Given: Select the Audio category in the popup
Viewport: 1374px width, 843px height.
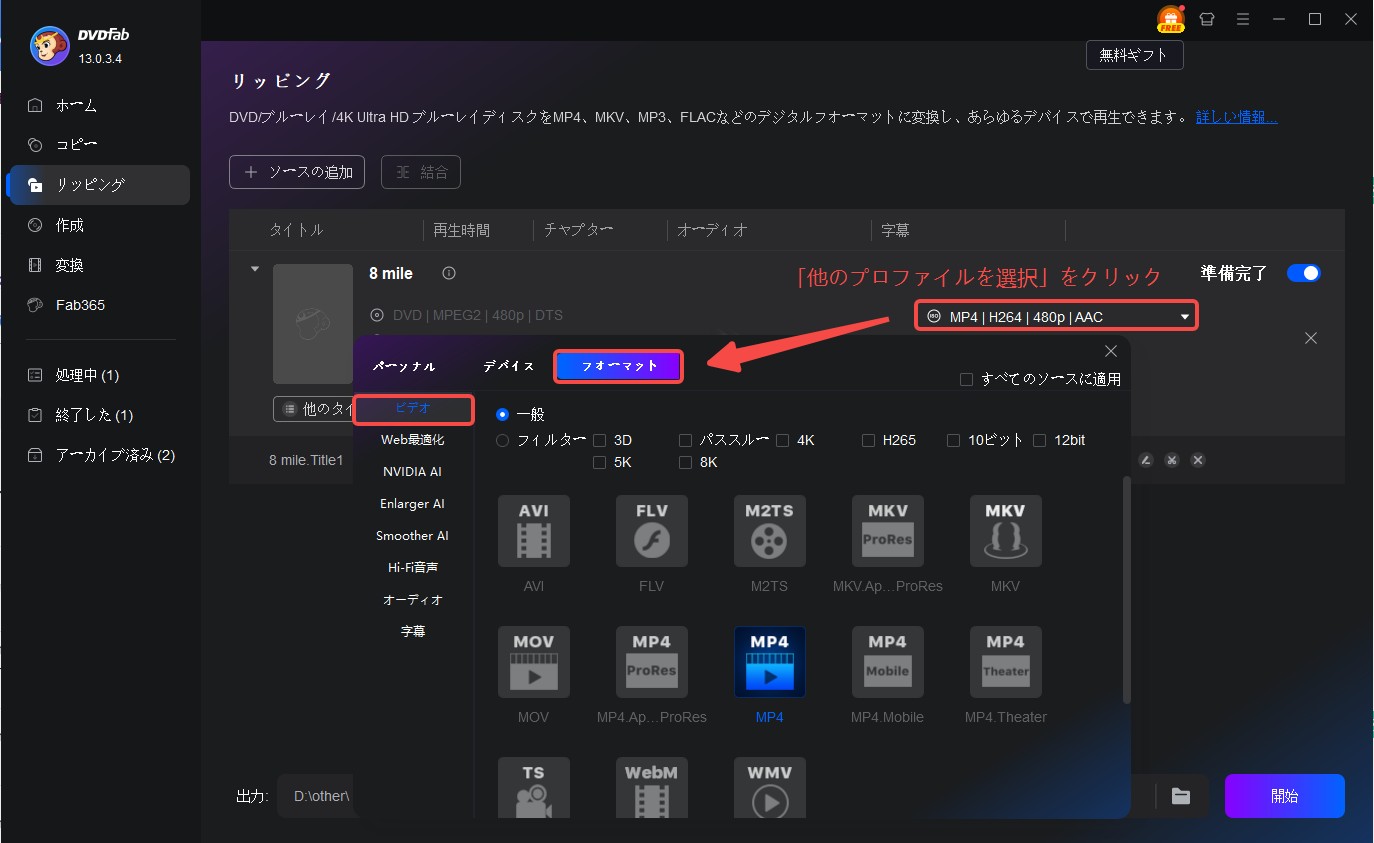Looking at the screenshot, I should coord(413,600).
